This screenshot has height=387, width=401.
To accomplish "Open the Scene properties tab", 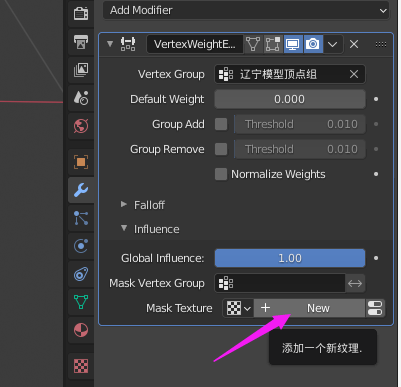I will tap(81, 98).
